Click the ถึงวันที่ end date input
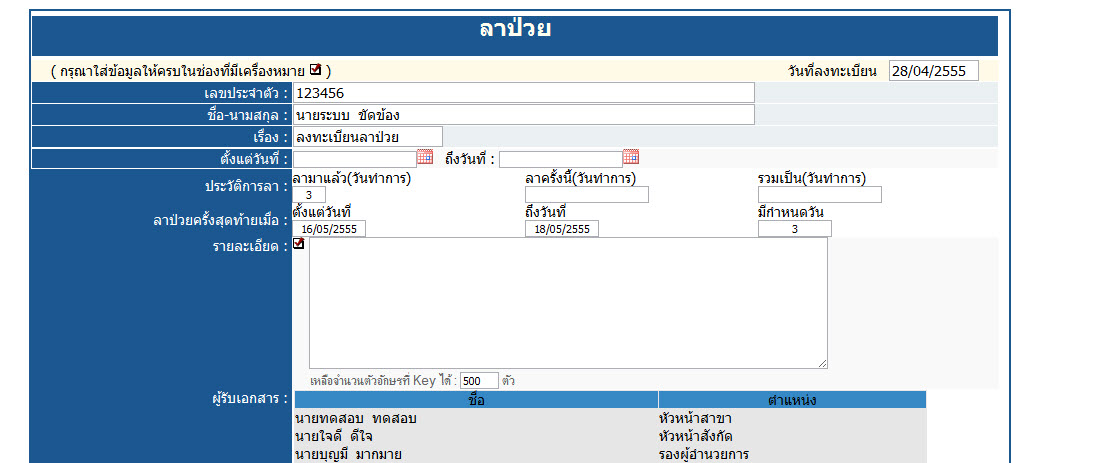 click(561, 159)
